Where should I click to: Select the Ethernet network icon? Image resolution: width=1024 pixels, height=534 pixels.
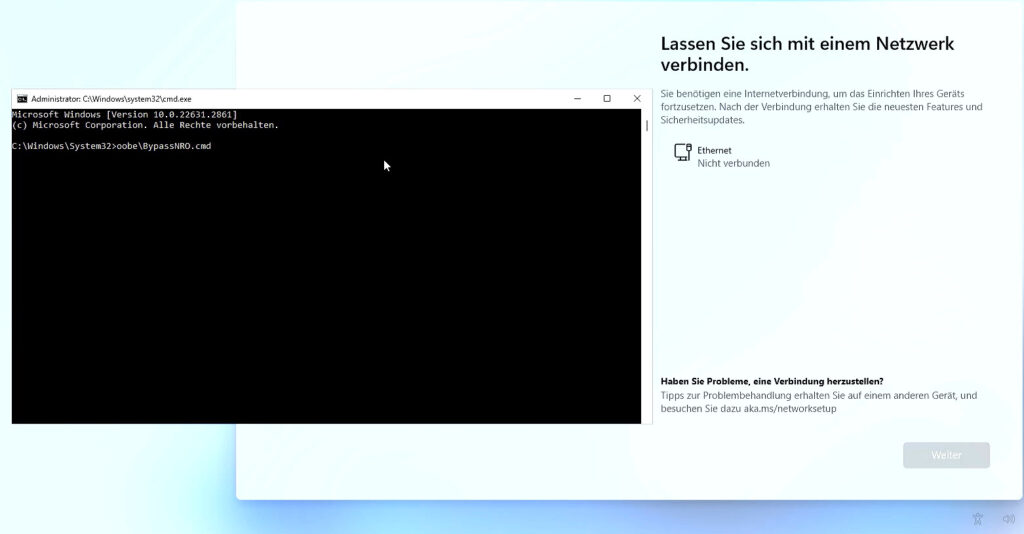[682, 152]
